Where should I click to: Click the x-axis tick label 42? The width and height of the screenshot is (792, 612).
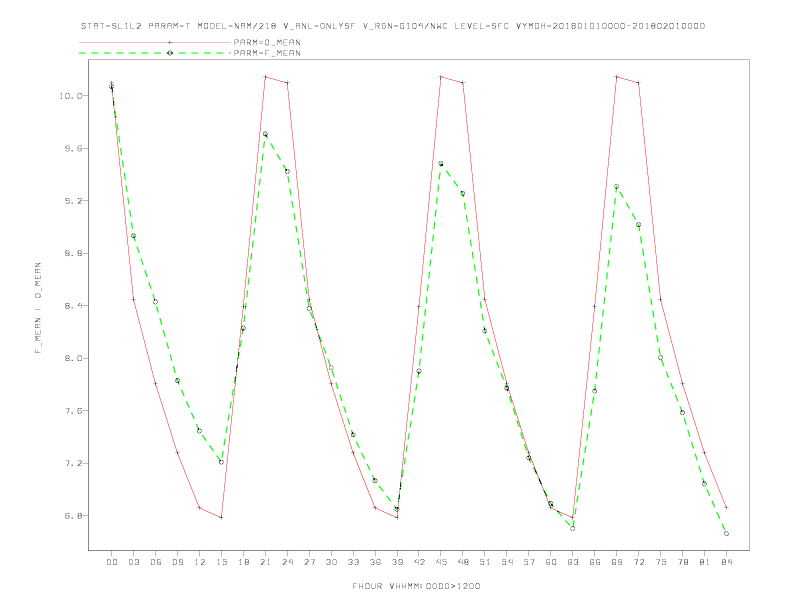pyautogui.click(x=419, y=562)
